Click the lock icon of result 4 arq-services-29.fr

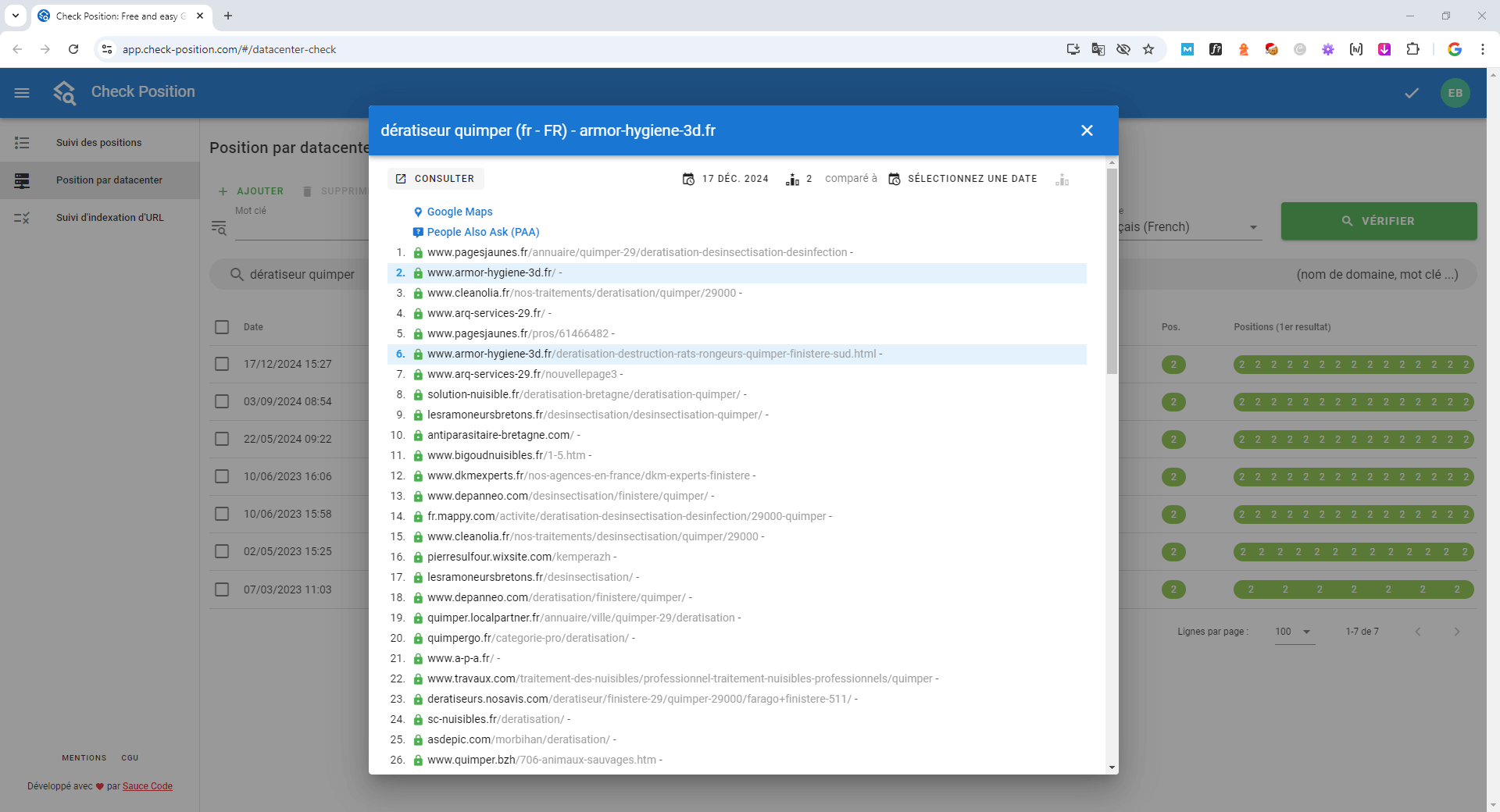418,313
